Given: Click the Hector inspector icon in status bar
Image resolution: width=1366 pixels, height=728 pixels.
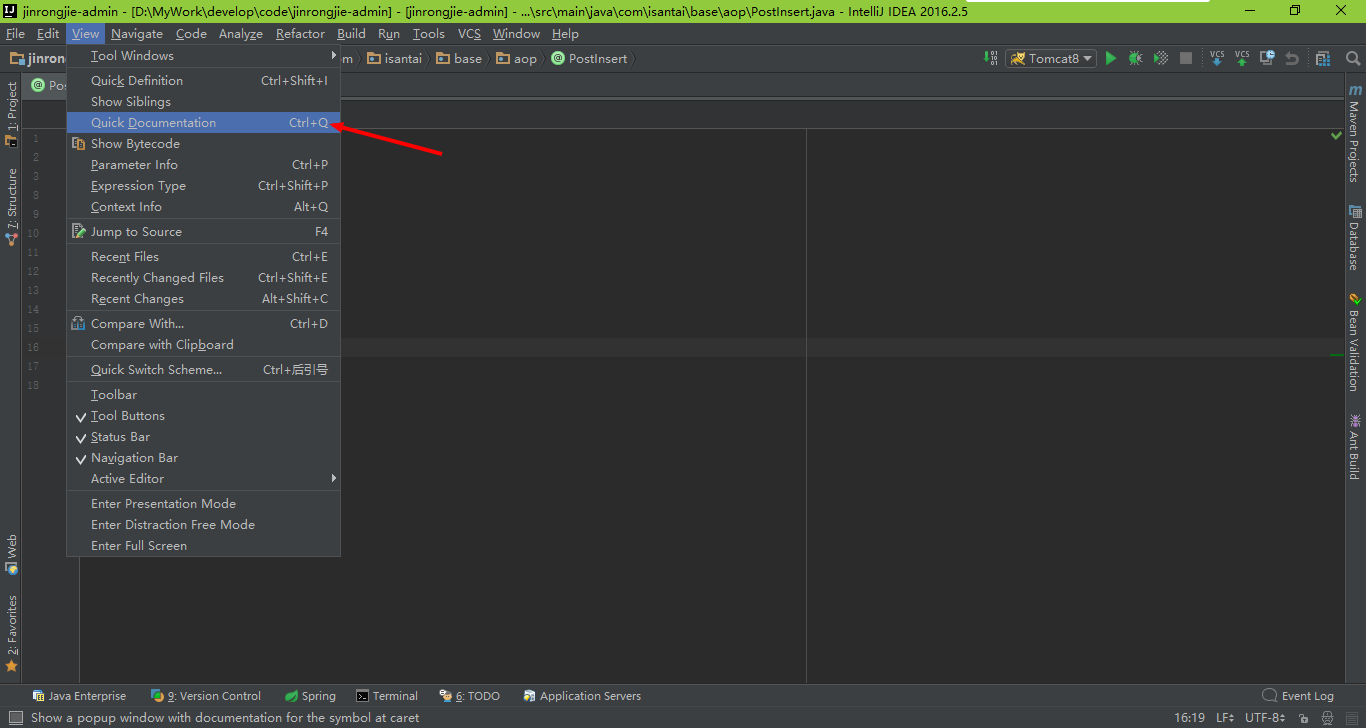Looking at the screenshot, I should 1327,718.
